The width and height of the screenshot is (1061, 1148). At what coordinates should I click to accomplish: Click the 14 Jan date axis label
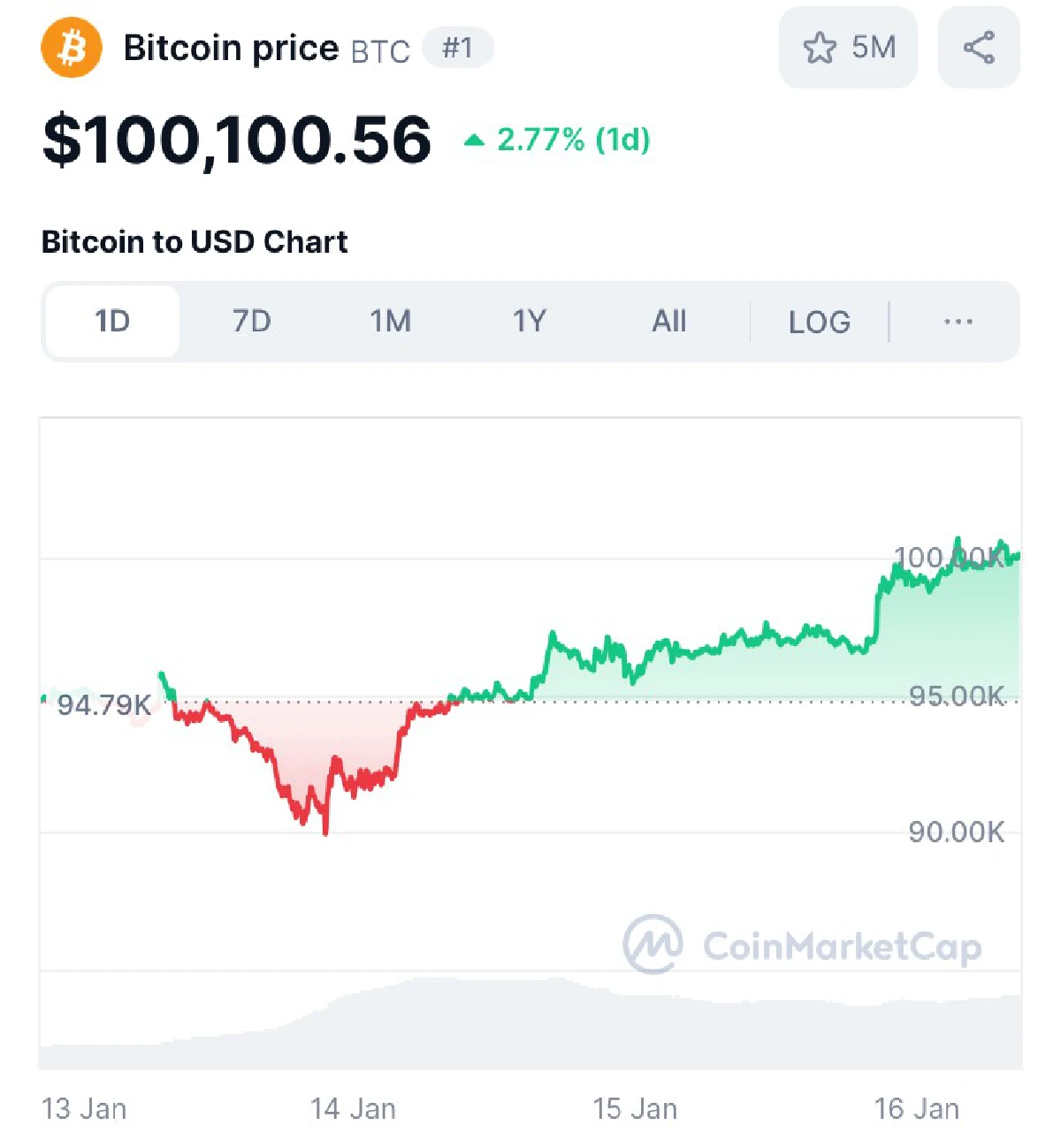(353, 1109)
